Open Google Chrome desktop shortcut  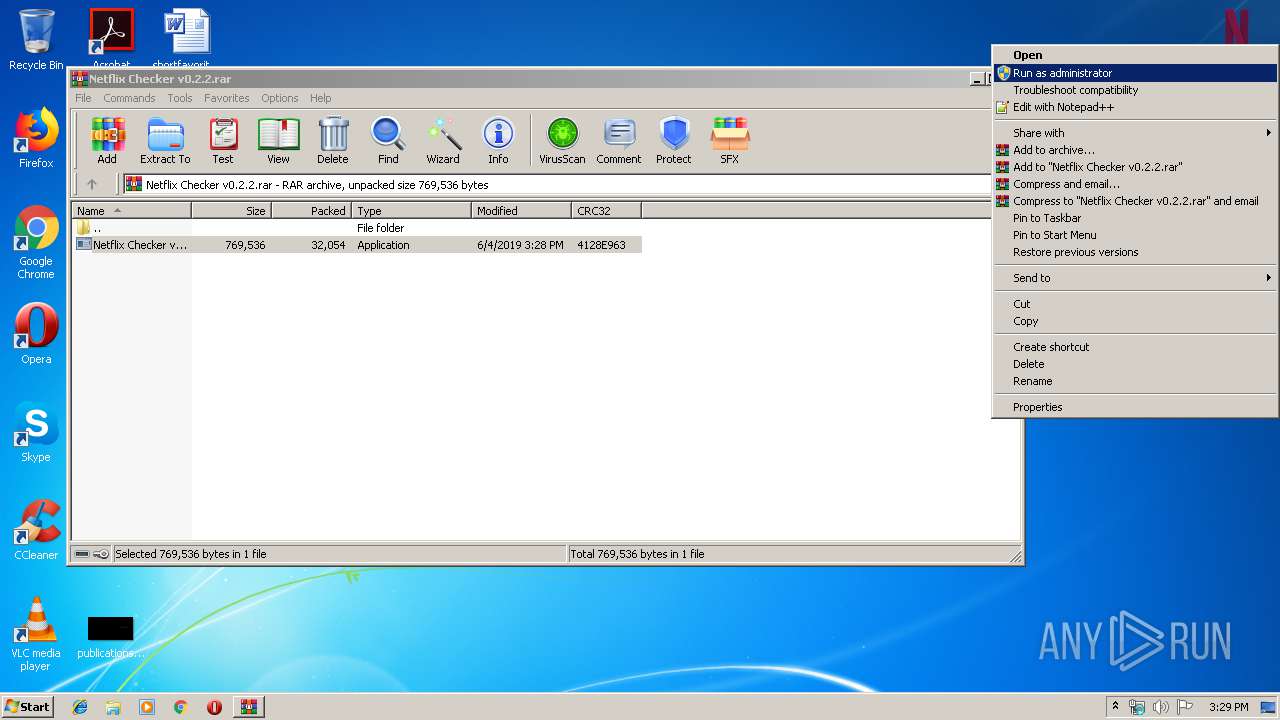point(36,243)
